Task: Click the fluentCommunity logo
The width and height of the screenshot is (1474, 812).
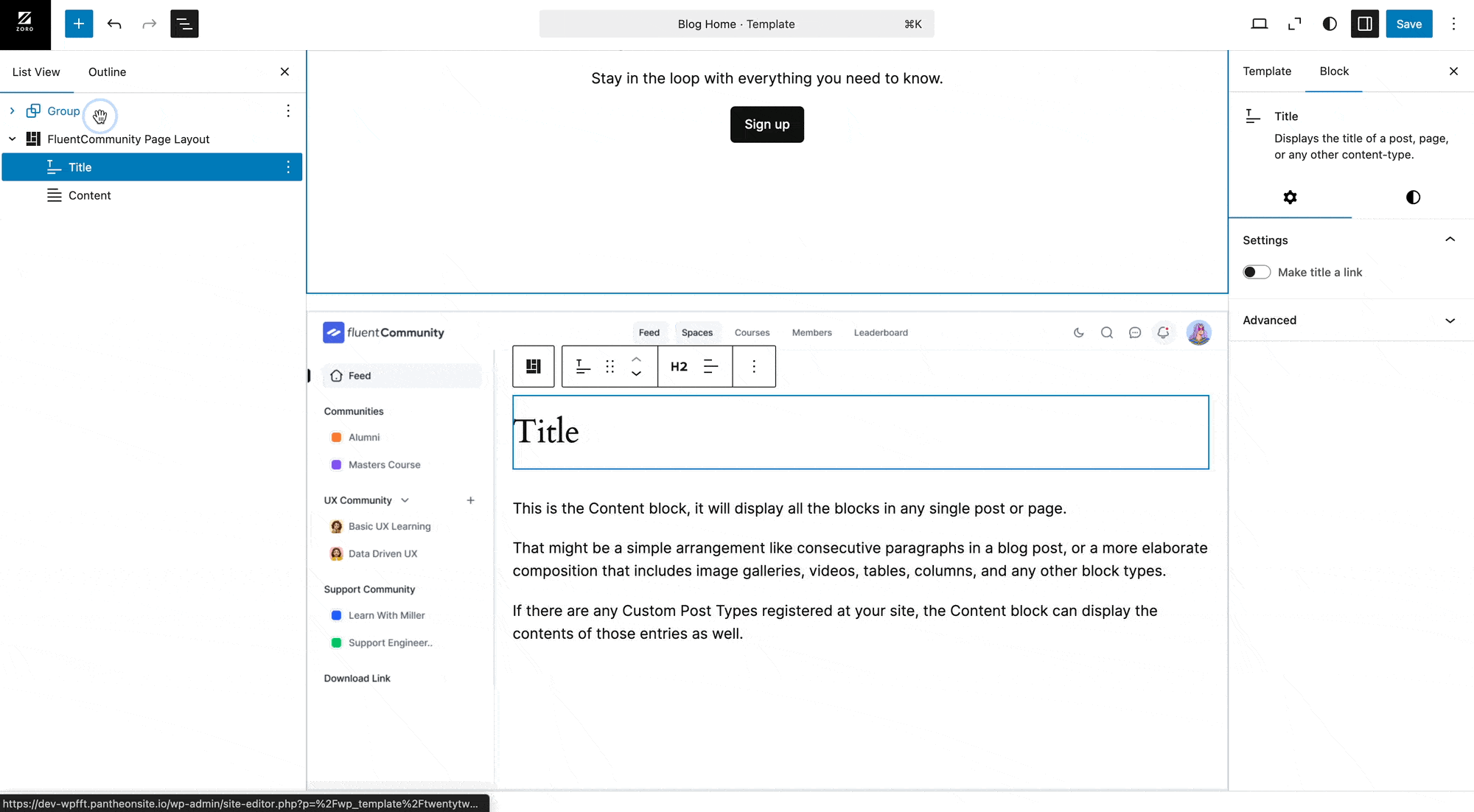Action: pyautogui.click(x=383, y=333)
